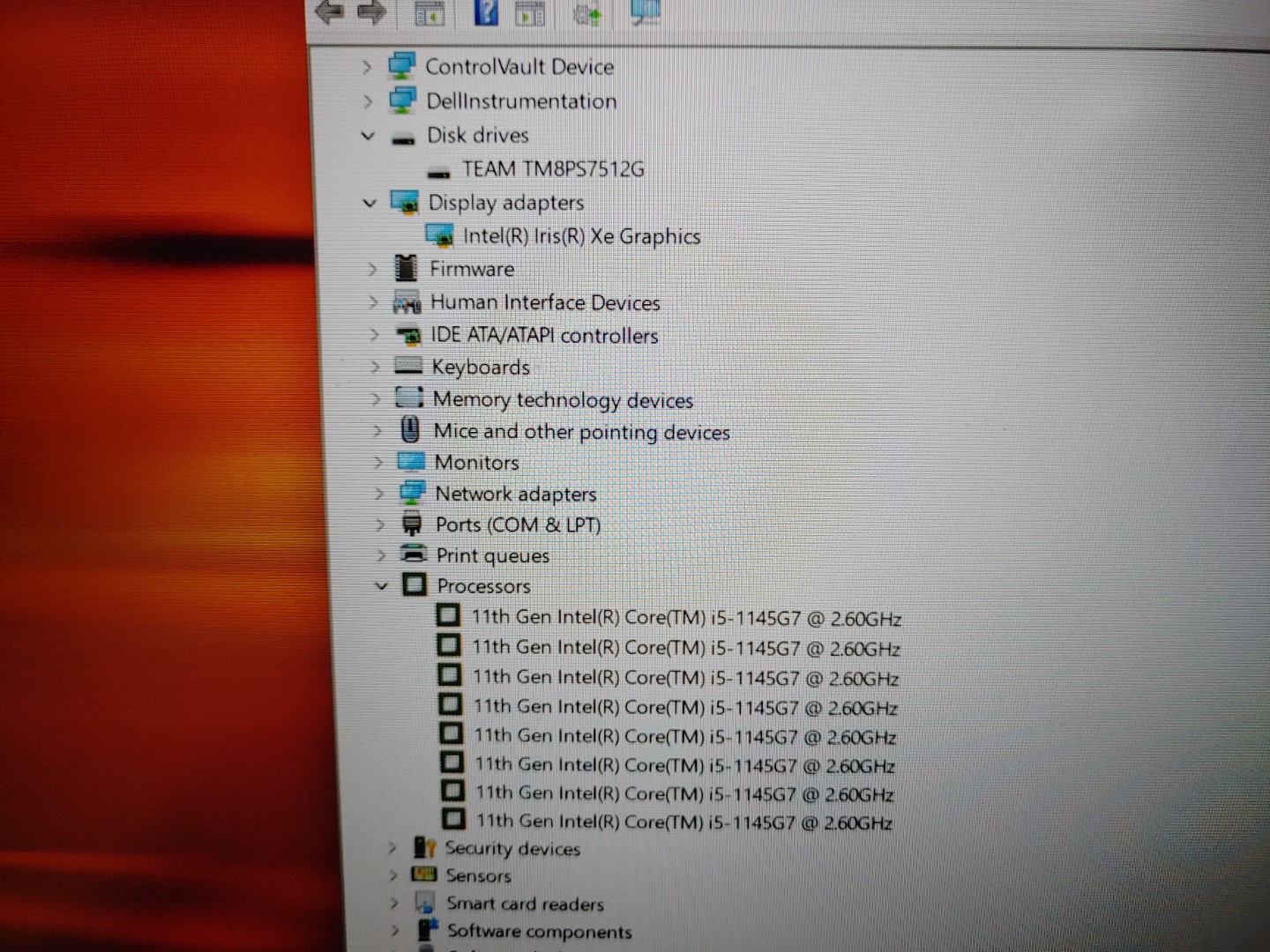Select the first i5-1145G7 processor entry
The width and height of the screenshot is (1270, 952).
(686, 618)
